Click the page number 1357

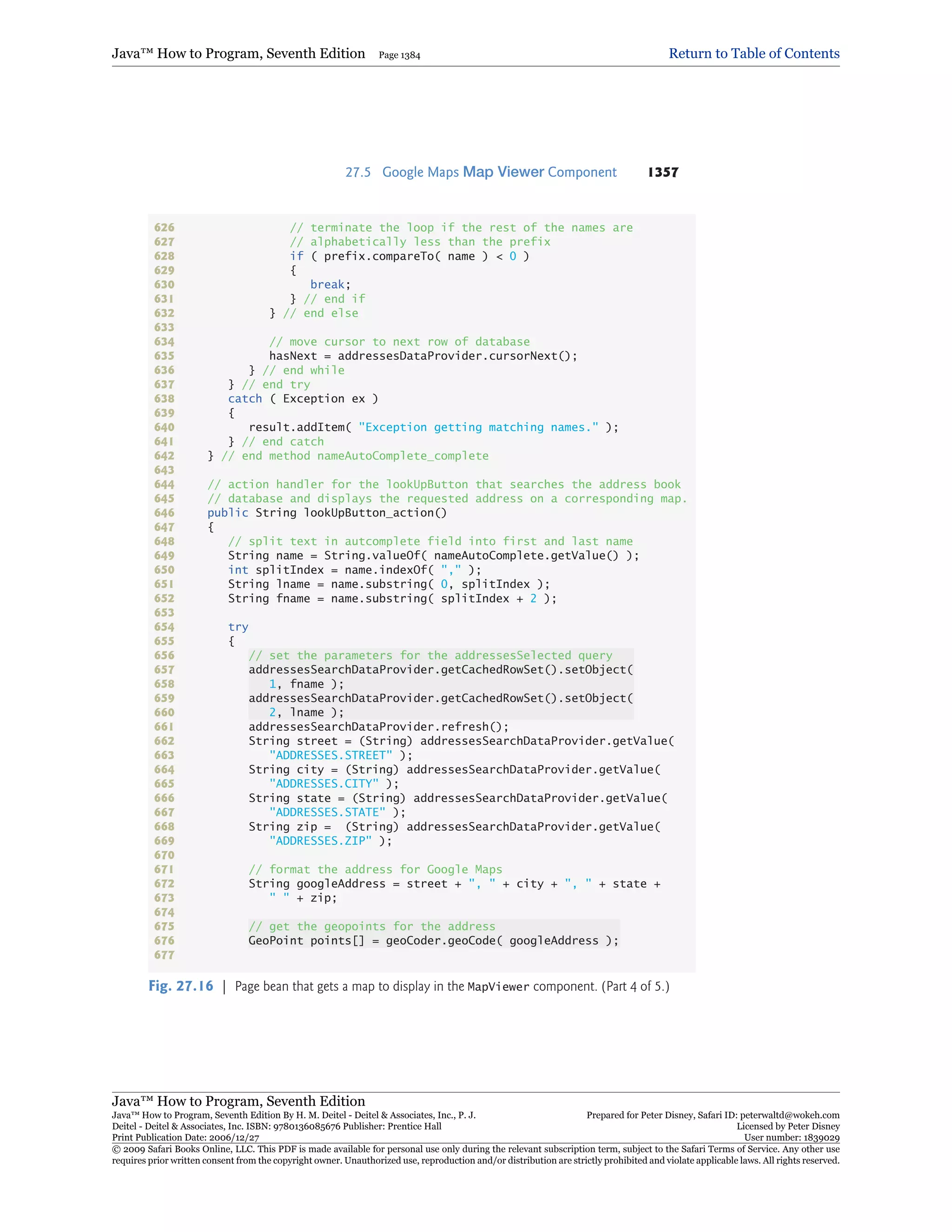(x=663, y=172)
